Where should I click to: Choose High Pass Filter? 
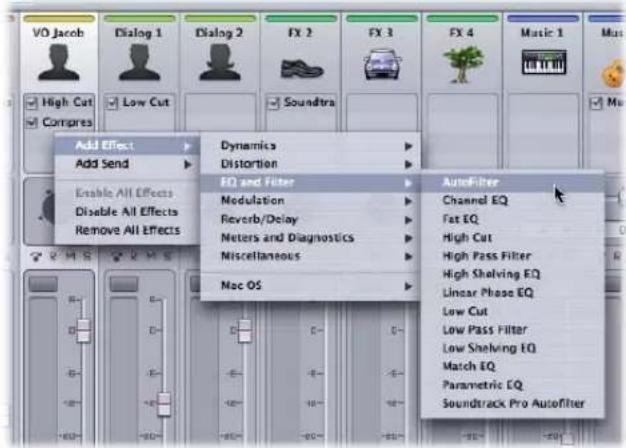click(x=513, y=256)
